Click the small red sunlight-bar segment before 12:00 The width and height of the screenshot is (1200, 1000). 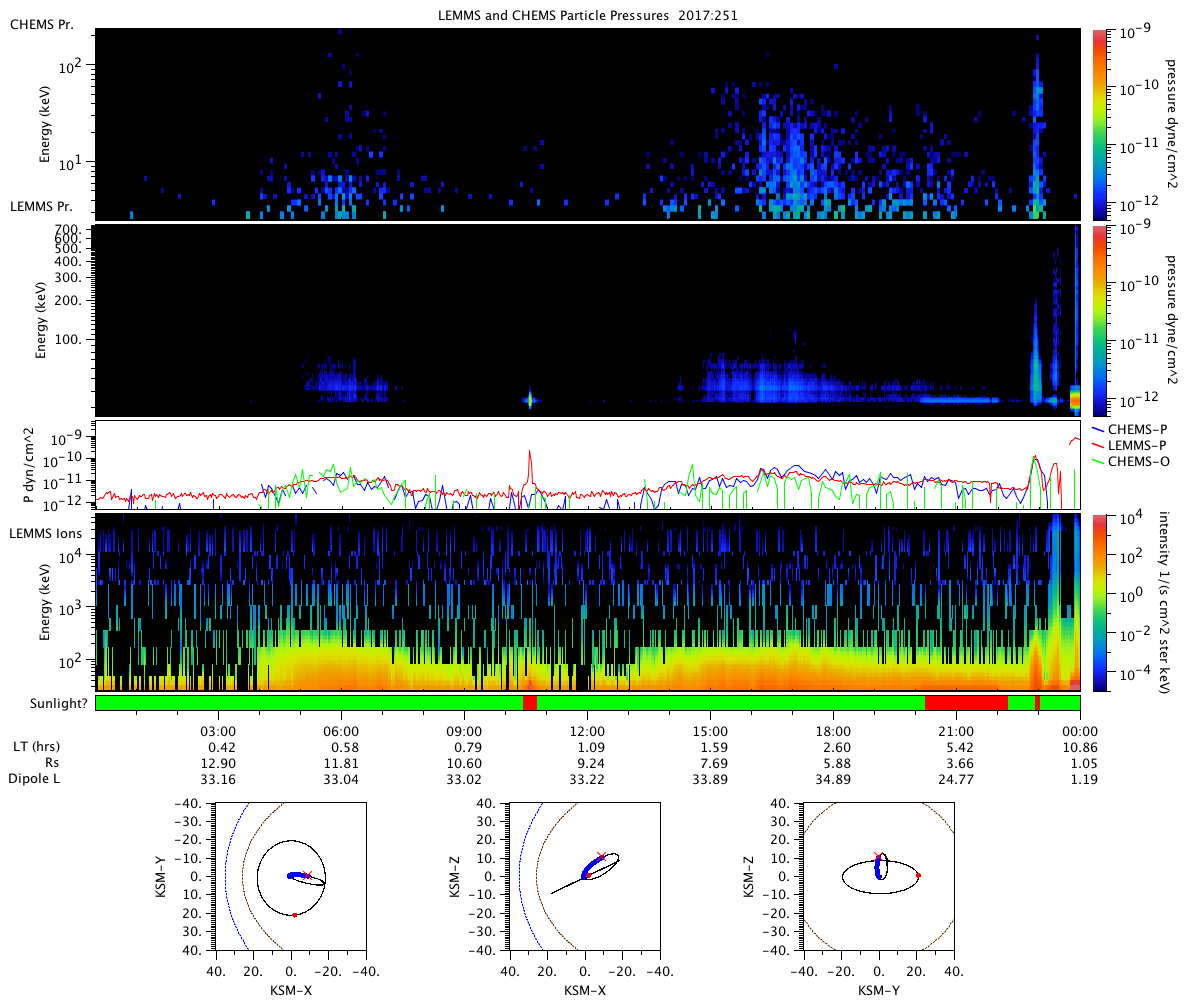[530, 703]
